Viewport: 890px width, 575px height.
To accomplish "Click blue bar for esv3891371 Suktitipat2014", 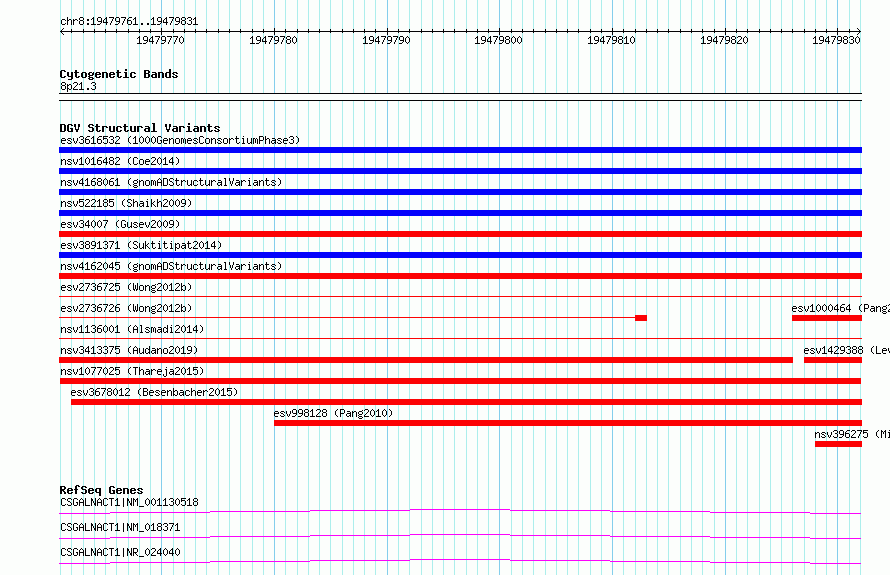I will click(460, 255).
